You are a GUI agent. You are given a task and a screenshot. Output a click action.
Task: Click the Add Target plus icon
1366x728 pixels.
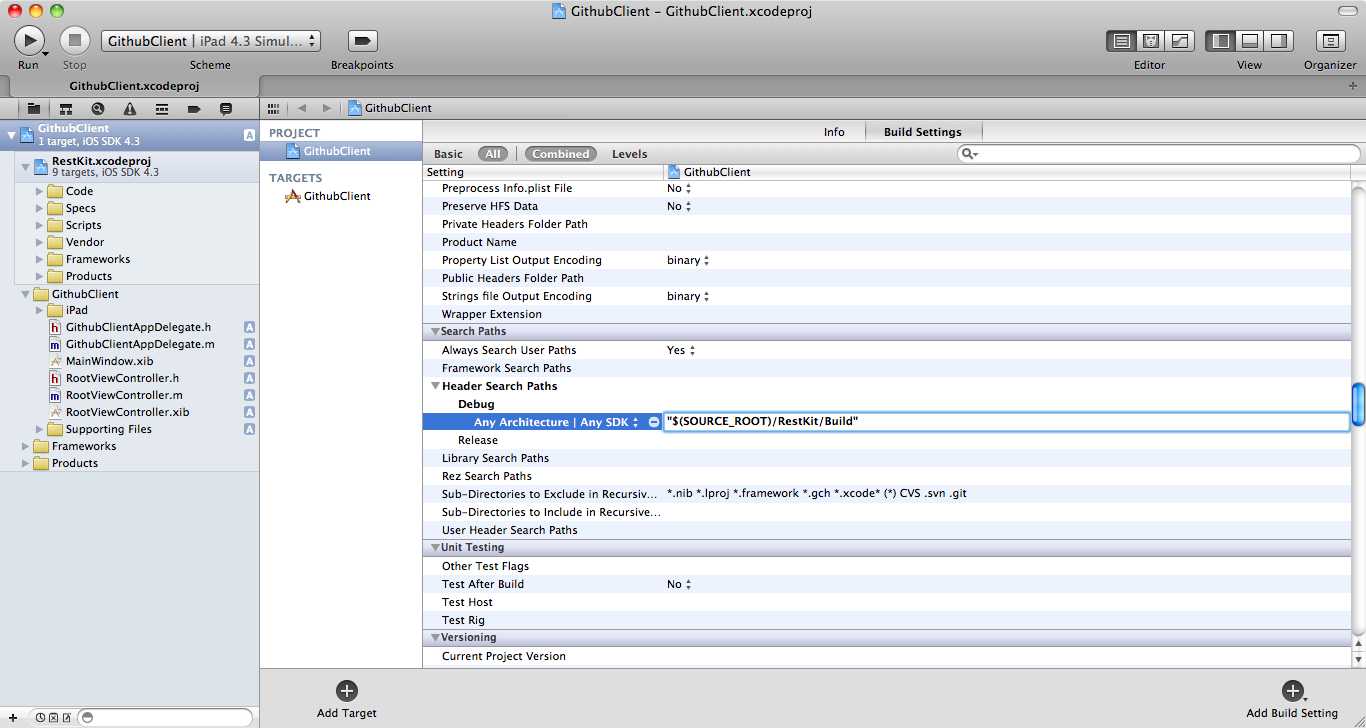[346, 690]
